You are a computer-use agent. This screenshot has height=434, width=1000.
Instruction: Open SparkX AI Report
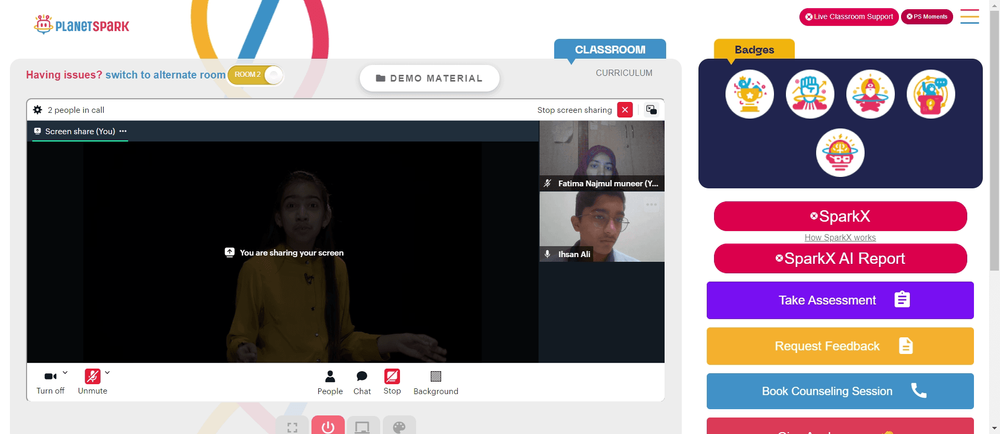coord(840,258)
